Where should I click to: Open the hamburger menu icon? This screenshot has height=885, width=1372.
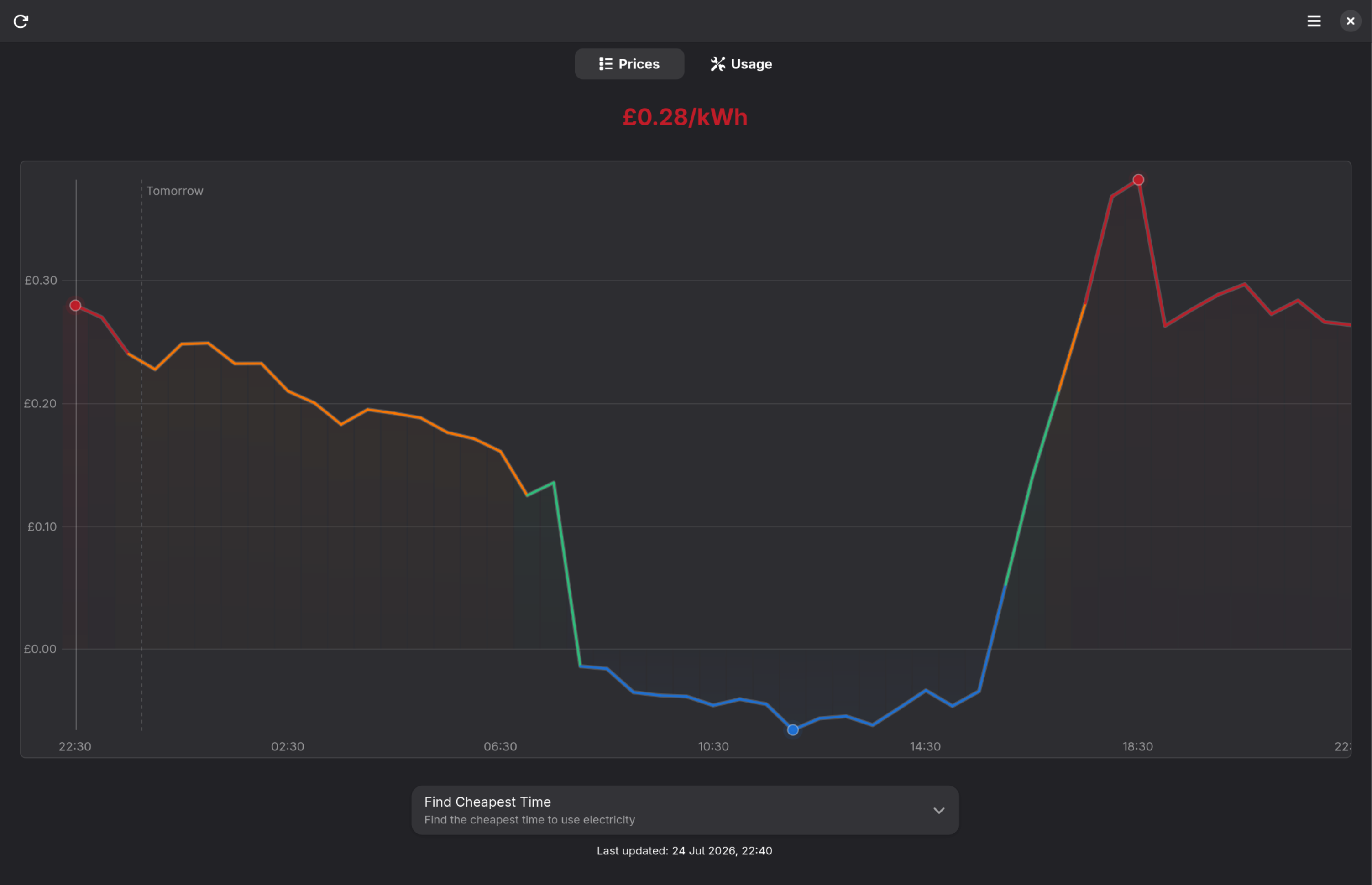[x=1314, y=21]
